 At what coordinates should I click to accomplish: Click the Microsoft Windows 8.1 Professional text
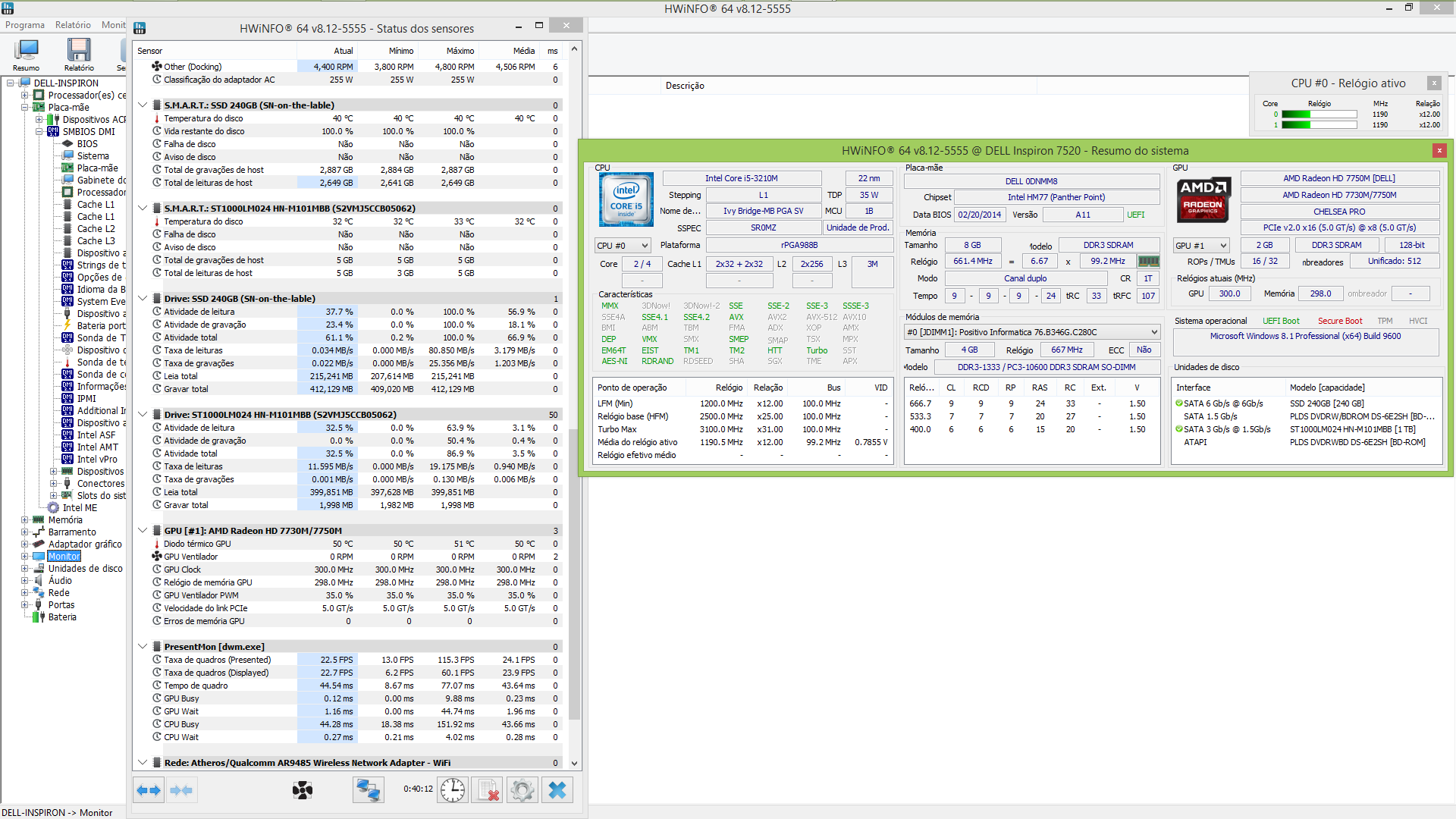1305,336
